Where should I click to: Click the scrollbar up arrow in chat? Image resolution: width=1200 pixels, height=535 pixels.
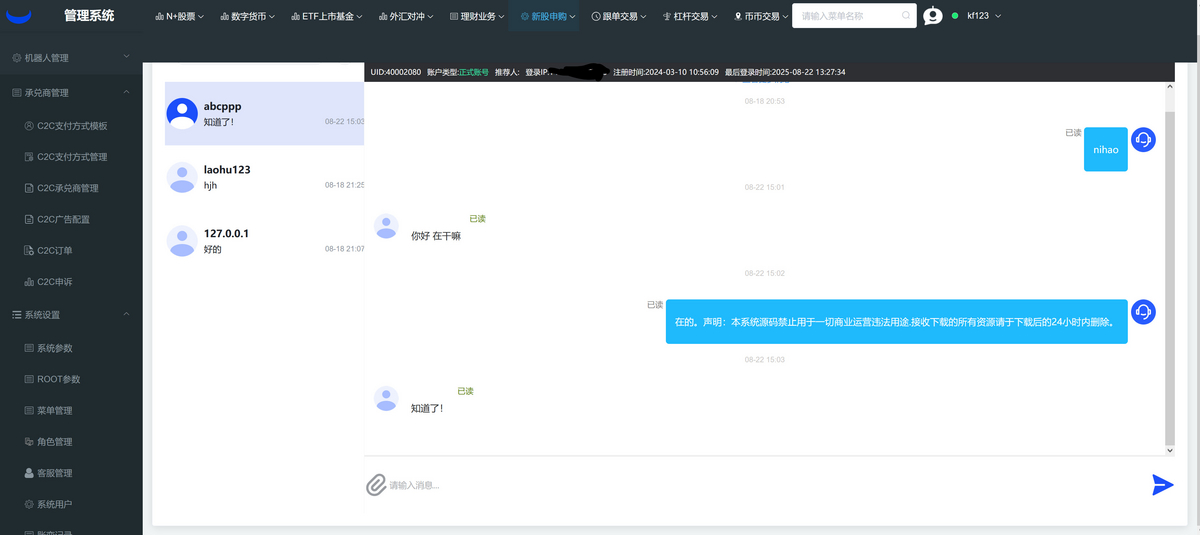[x=1171, y=87]
